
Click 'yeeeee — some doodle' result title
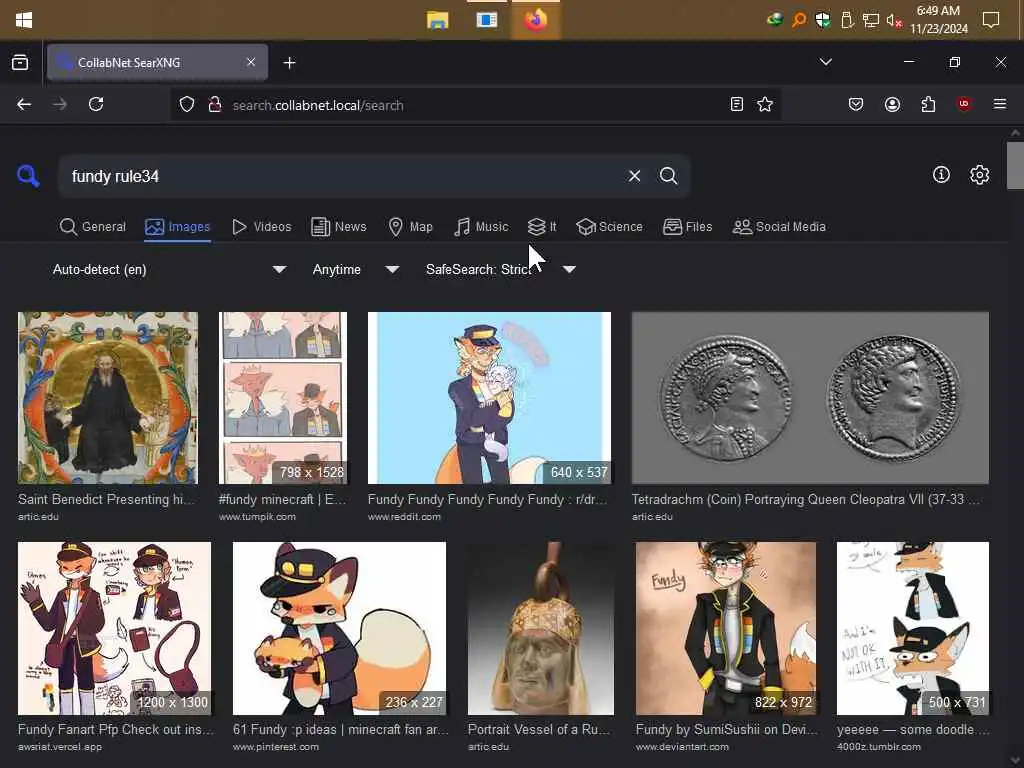pyautogui.click(x=913, y=729)
